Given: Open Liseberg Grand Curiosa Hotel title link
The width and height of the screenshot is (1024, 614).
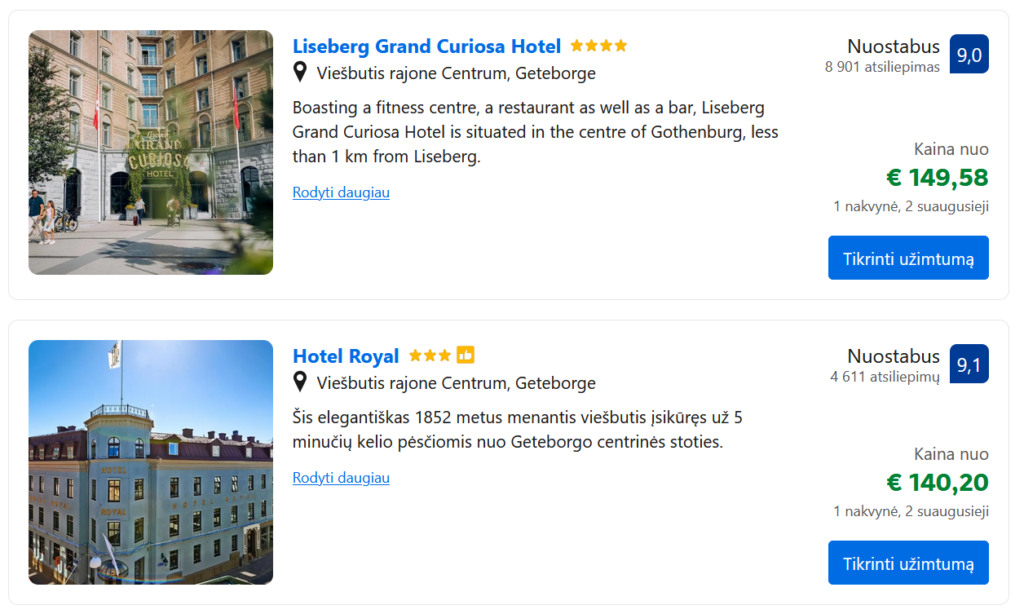Looking at the screenshot, I should point(426,47).
